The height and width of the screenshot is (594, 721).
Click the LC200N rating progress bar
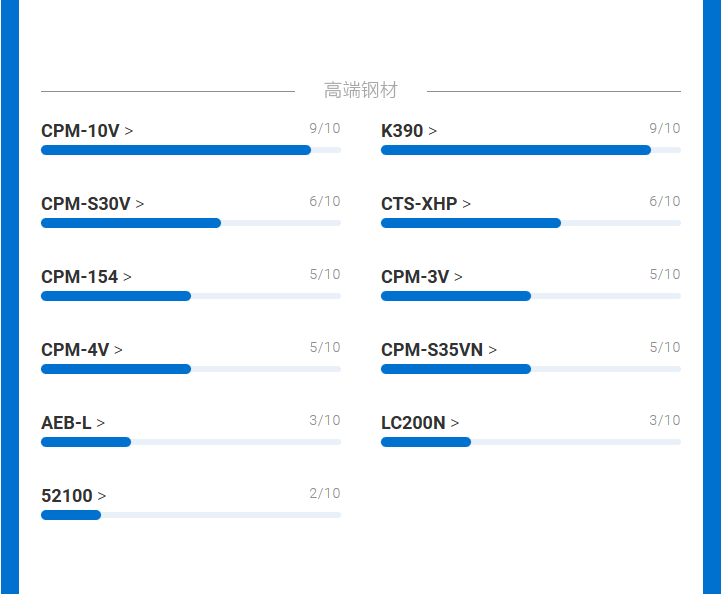530,442
